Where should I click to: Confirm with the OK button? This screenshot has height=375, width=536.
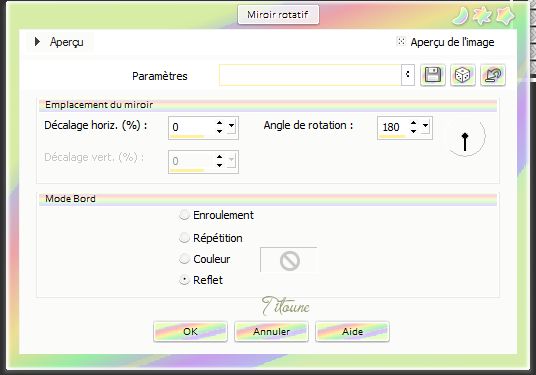(x=190, y=331)
